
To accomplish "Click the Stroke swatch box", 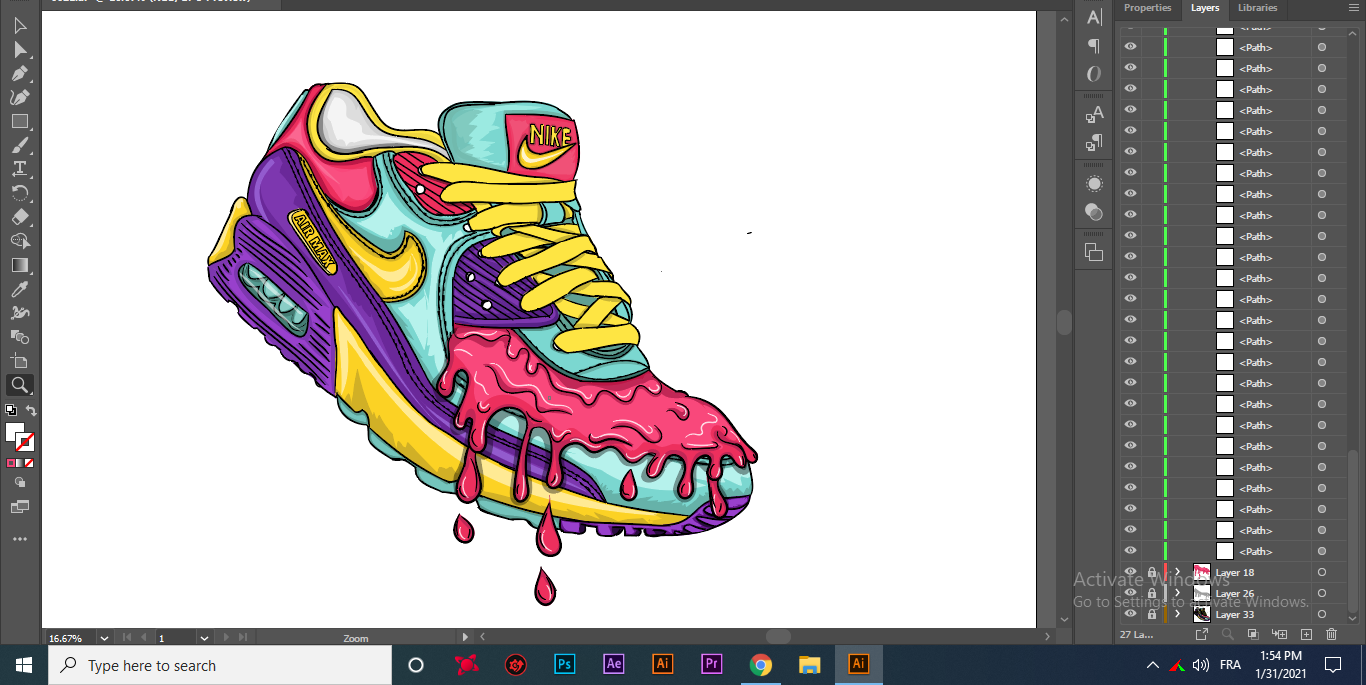I will pyautogui.click(x=25, y=442).
